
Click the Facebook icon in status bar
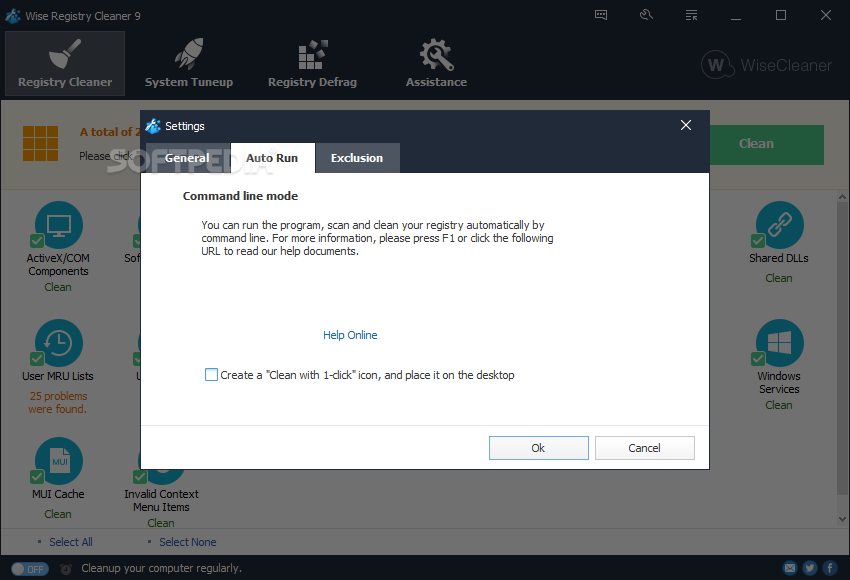point(830,568)
